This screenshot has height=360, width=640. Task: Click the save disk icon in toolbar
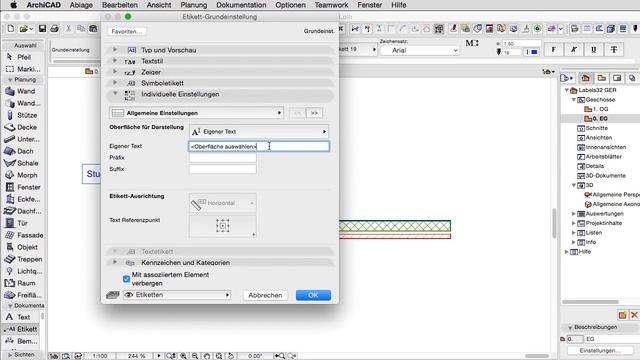coord(42,29)
